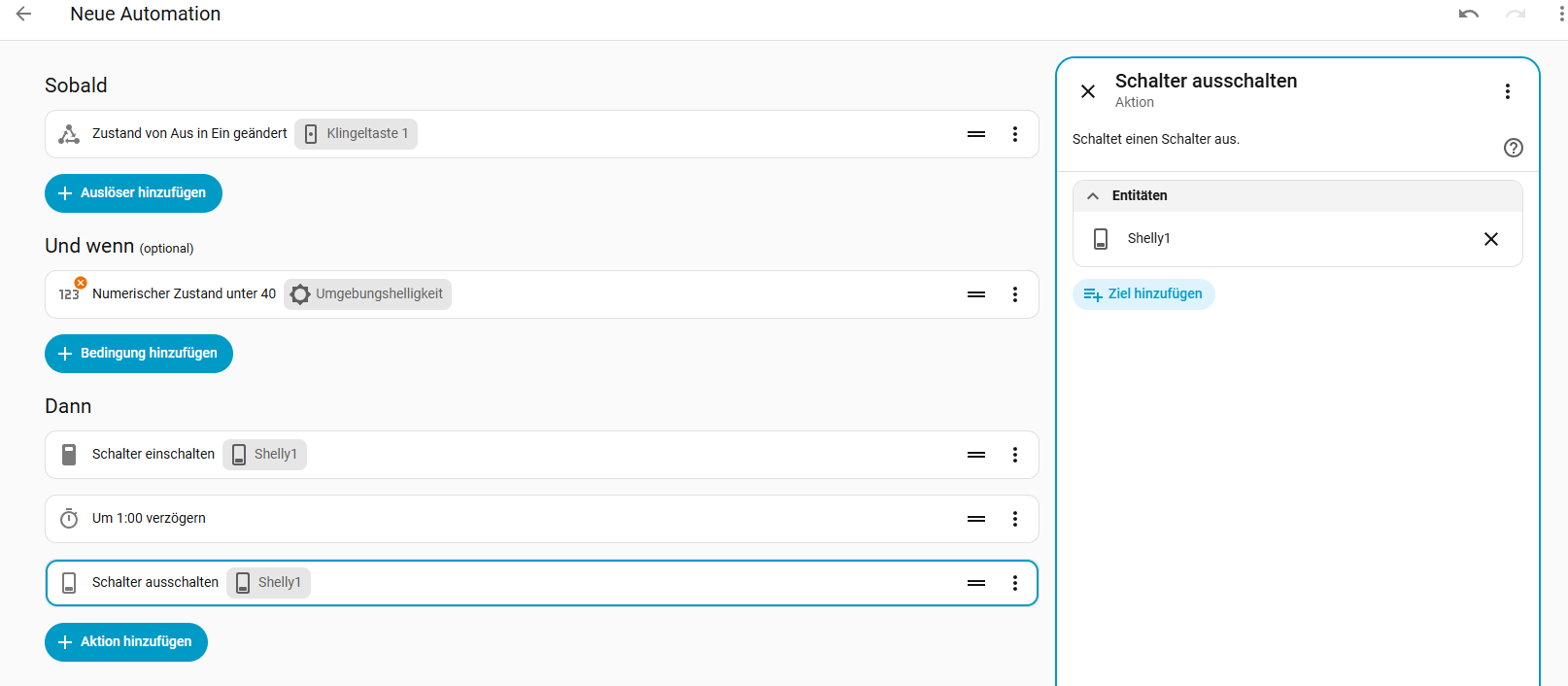Viewport: 1568px width, 686px height.
Task: Click Shelly1 chip in Schalter ausschalten row
Action: click(268, 583)
